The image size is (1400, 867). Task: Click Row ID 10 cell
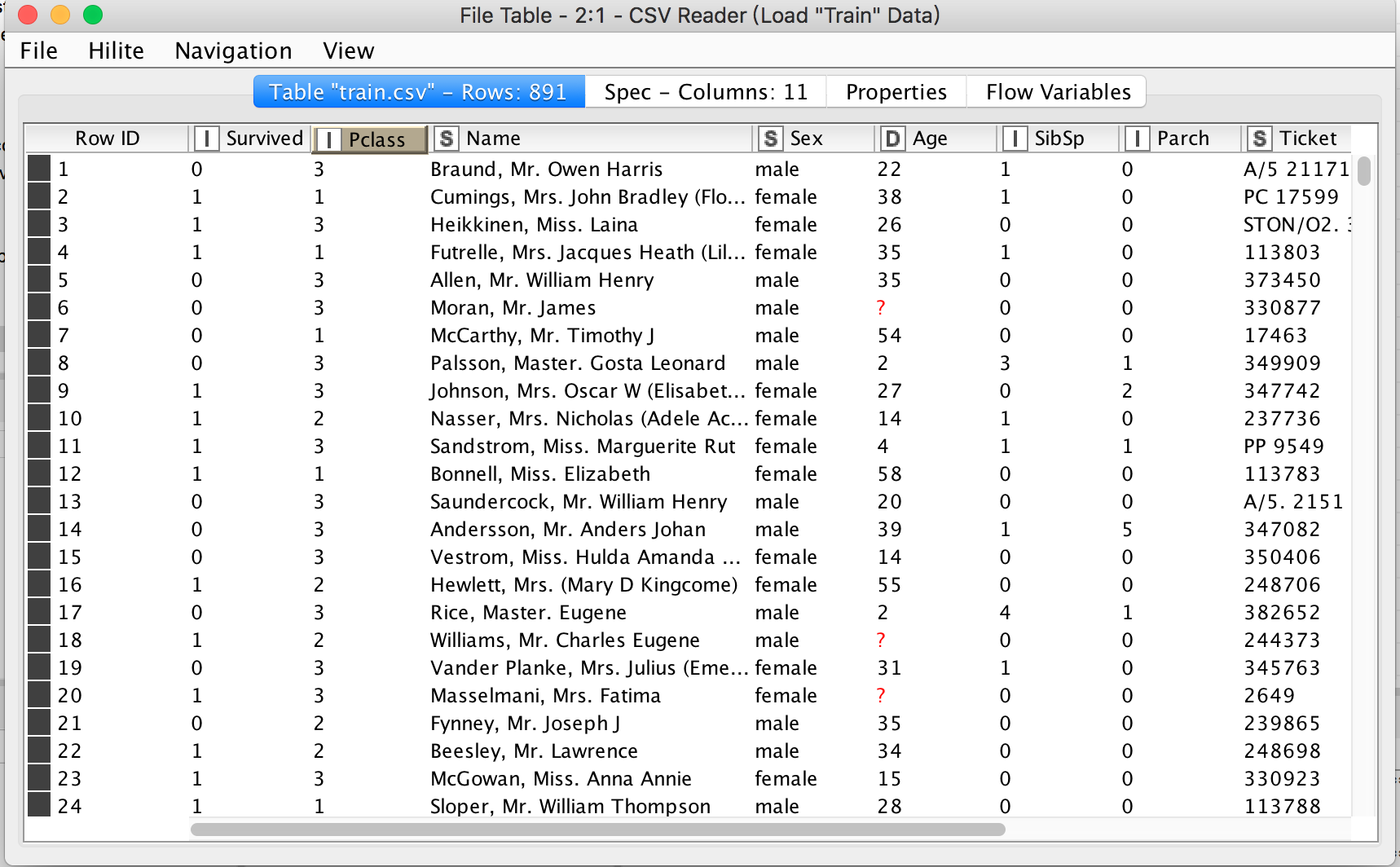[x=70, y=418]
